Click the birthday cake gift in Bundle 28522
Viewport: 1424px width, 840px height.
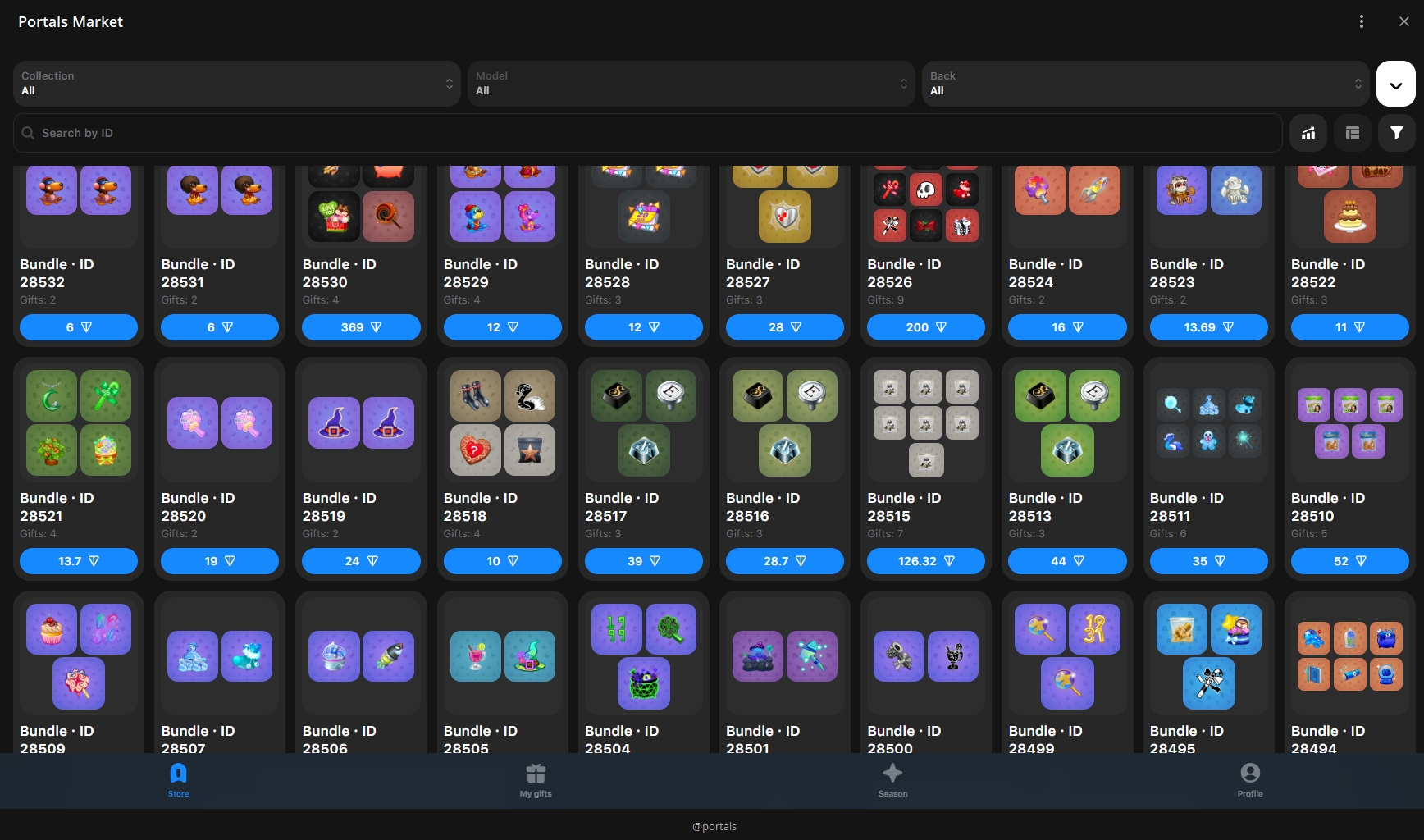1349,217
